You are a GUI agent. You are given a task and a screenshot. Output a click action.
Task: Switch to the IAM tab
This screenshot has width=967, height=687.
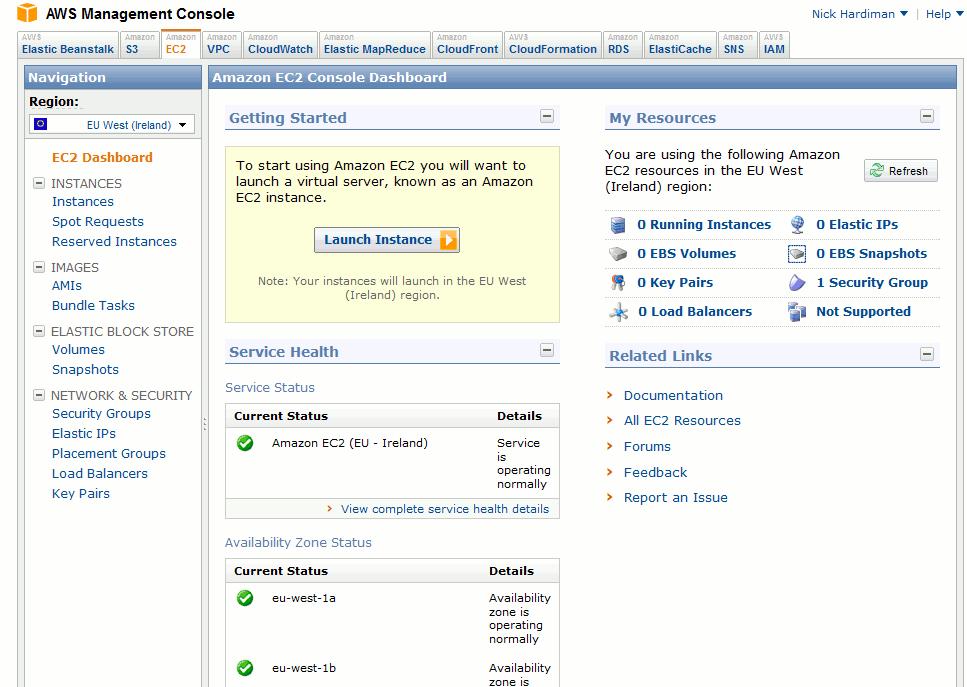[x=774, y=44]
